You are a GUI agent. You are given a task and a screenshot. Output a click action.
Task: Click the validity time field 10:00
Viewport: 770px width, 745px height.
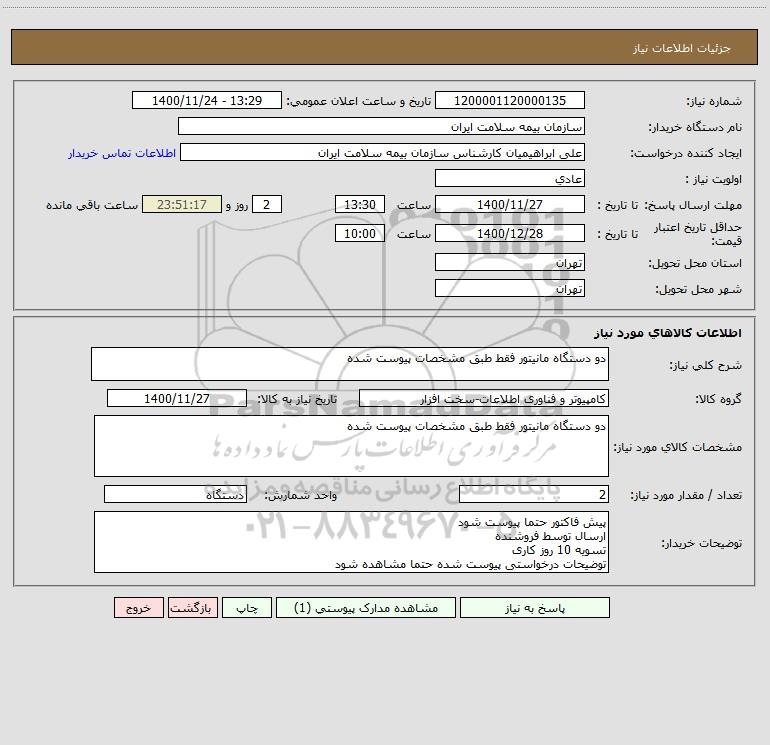359,233
